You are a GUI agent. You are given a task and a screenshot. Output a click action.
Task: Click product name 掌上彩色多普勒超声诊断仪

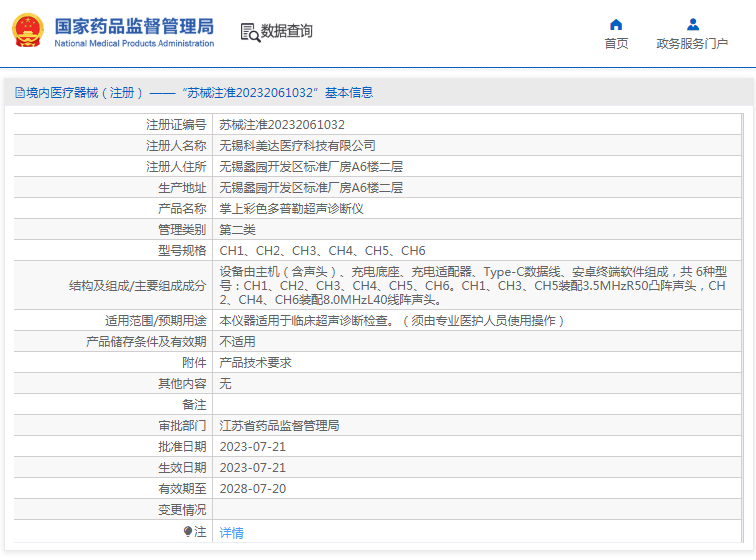tap(291, 209)
